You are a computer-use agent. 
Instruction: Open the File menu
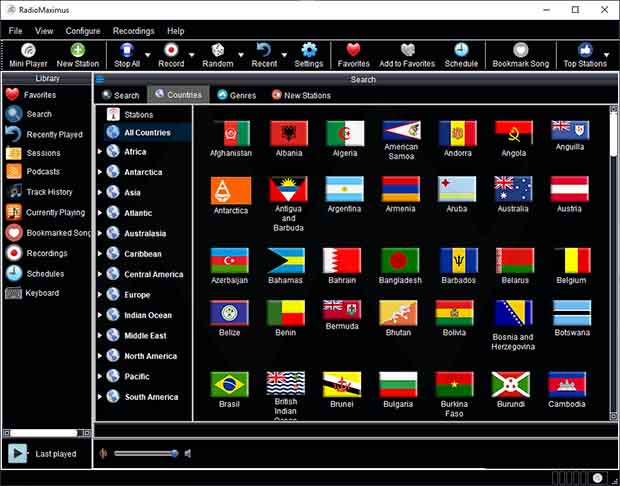click(x=15, y=31)
